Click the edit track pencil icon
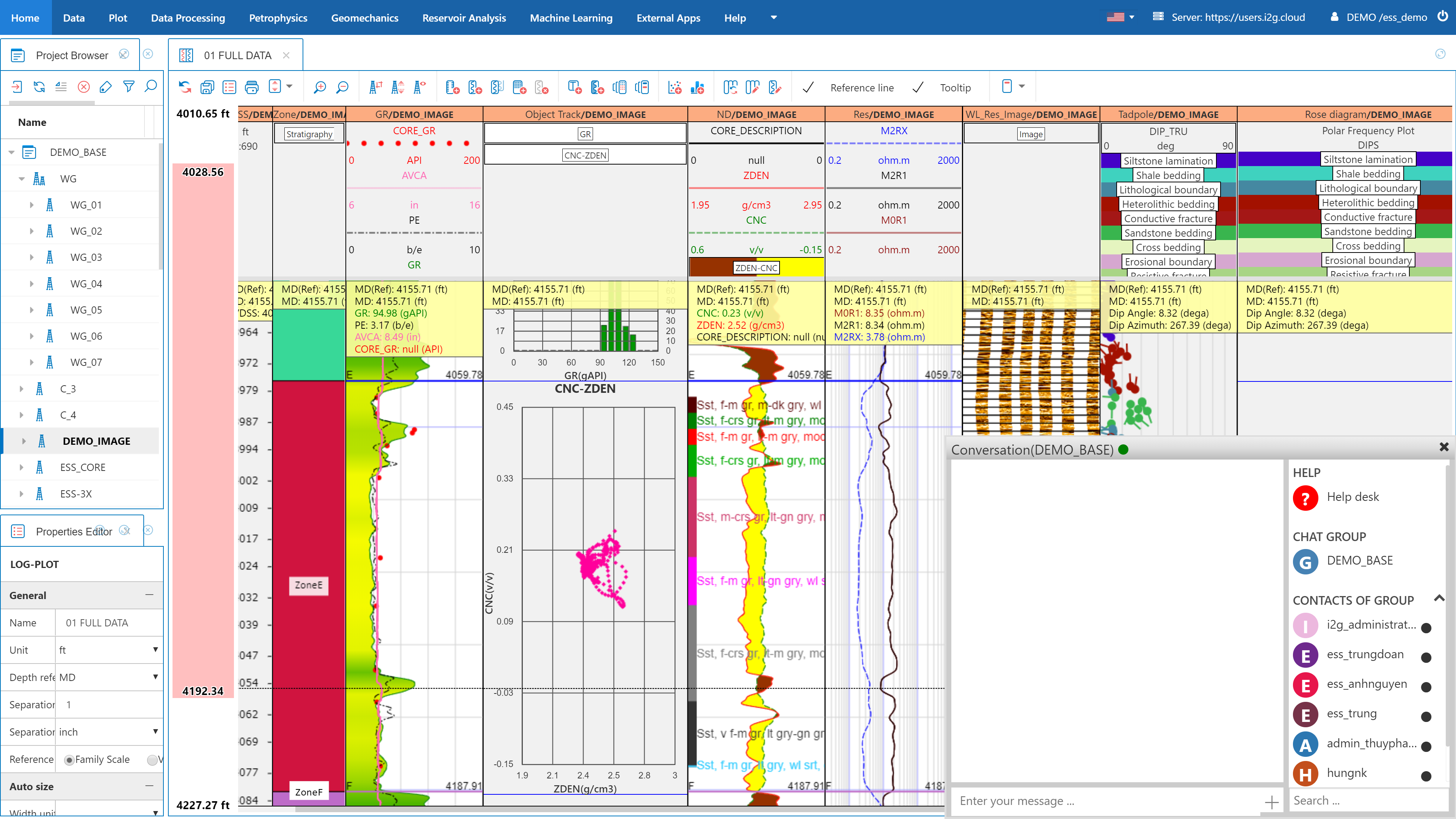 (x=752, y=87)
